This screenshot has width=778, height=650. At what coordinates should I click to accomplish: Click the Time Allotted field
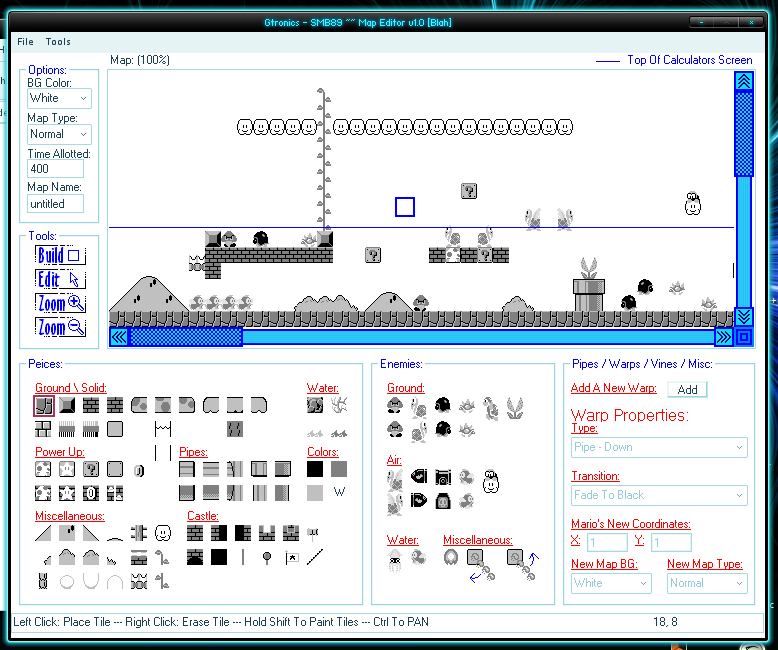tap(55, 169)
